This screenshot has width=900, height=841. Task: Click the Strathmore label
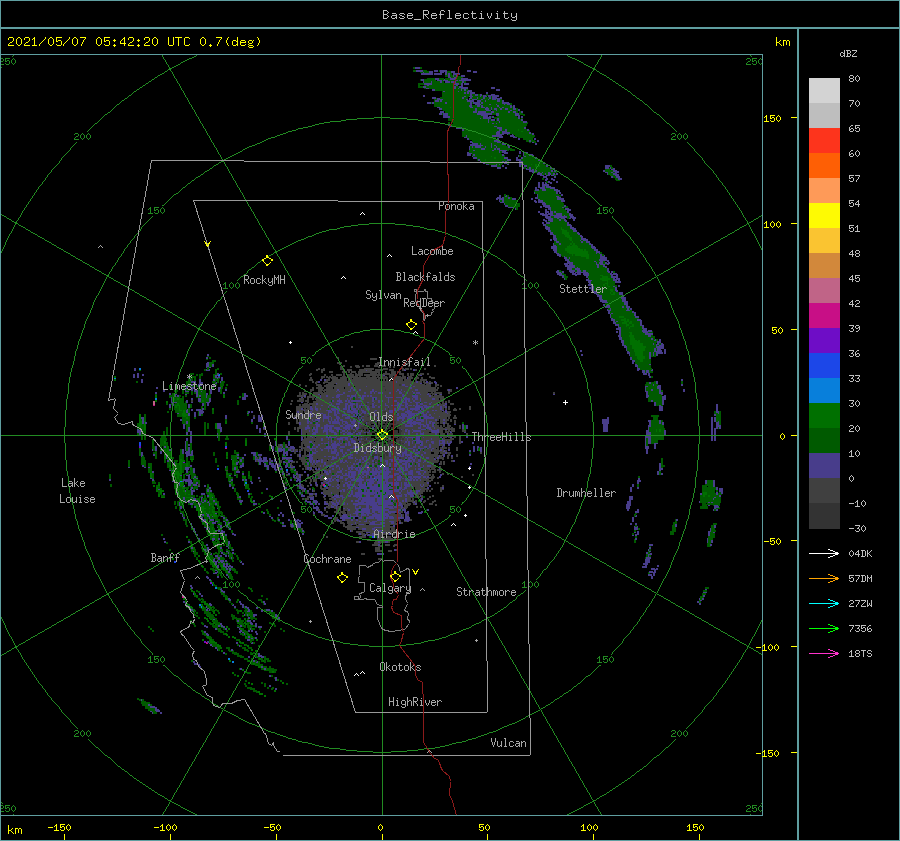486,592
